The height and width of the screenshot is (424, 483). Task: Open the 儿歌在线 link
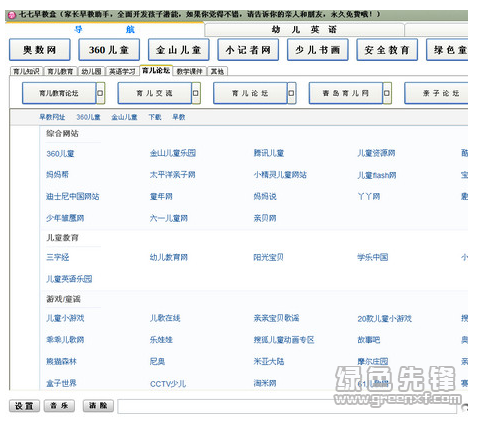(x=165, y=318)
